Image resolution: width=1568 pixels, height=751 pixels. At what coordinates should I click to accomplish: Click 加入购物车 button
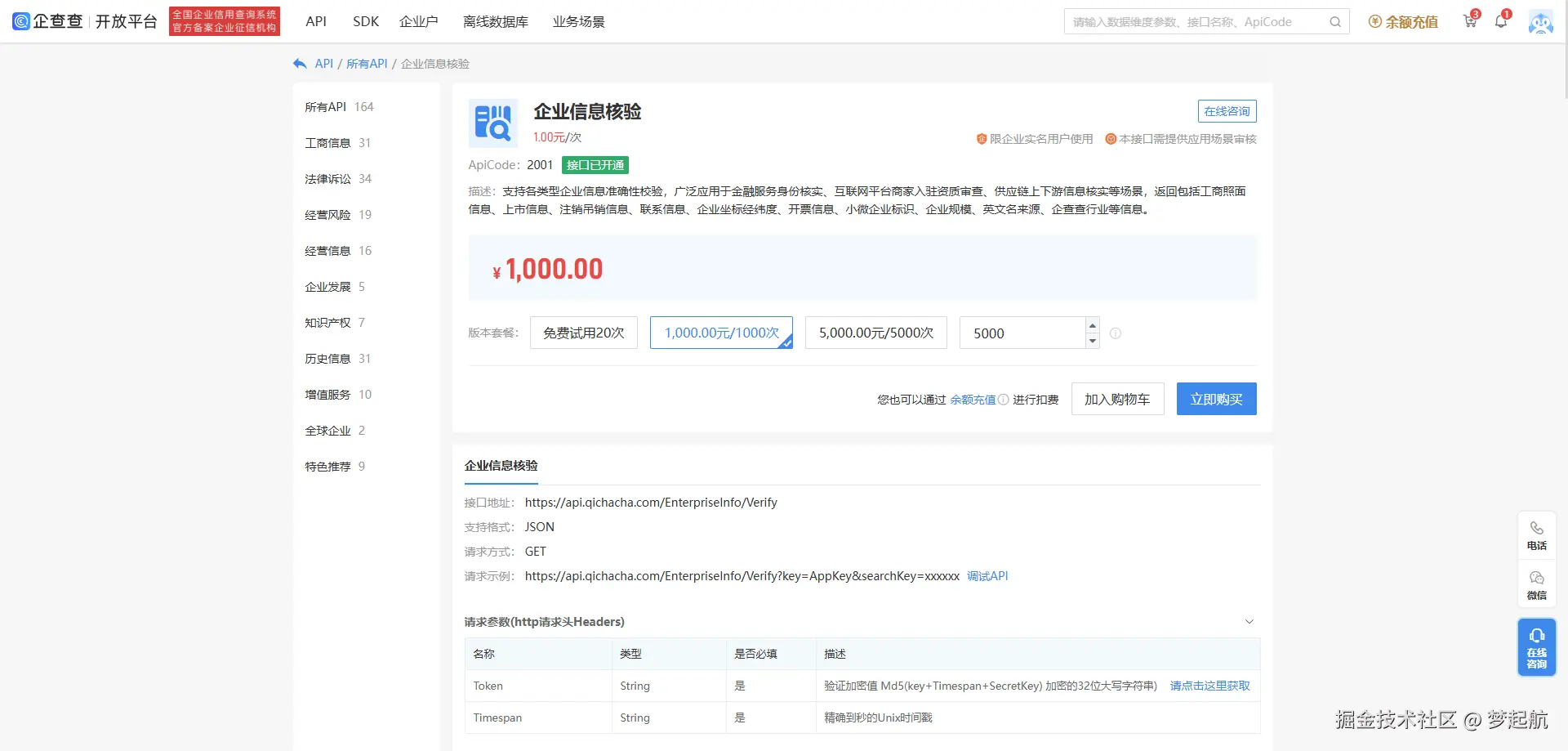click(1117, 399)
